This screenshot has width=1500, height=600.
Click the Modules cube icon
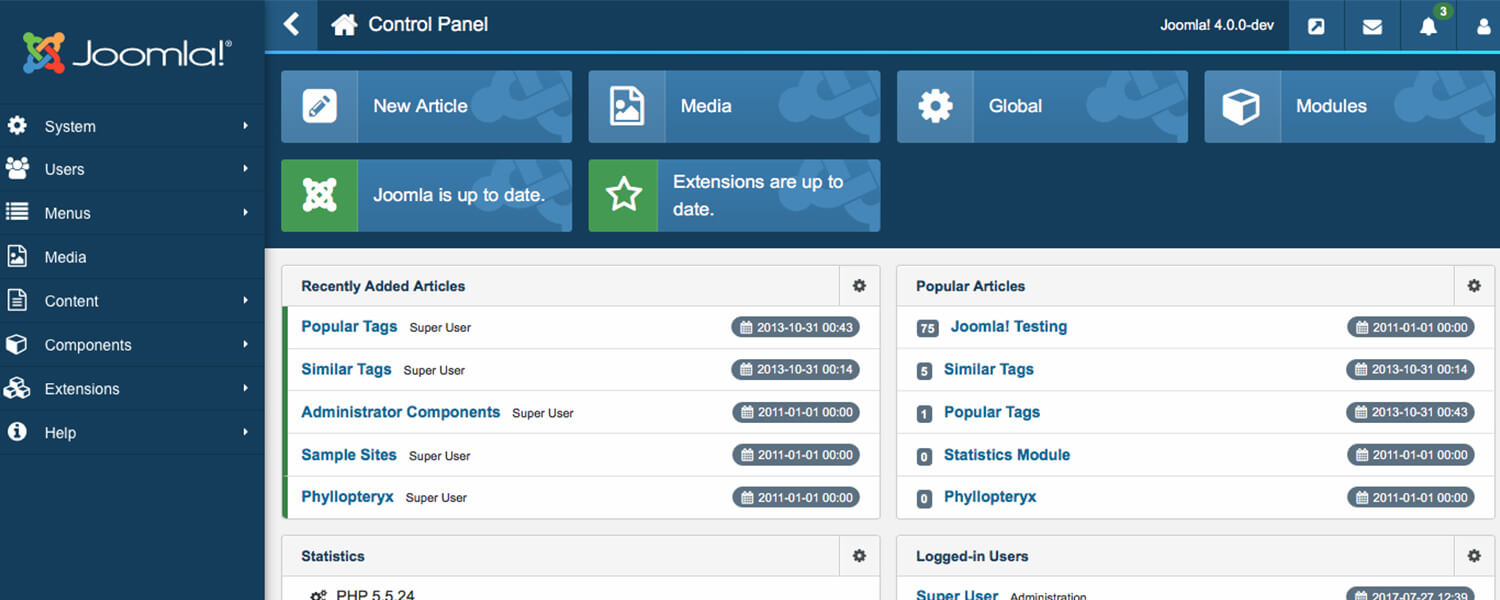(x=1242, y=106)
